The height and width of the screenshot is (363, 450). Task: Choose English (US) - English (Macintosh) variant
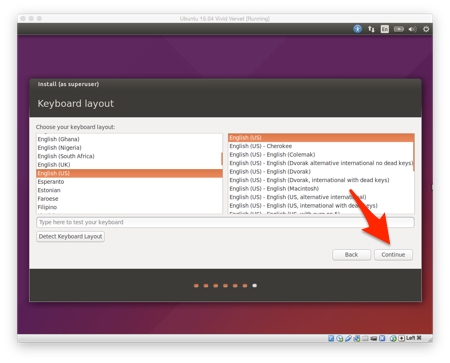click(321, 189)
